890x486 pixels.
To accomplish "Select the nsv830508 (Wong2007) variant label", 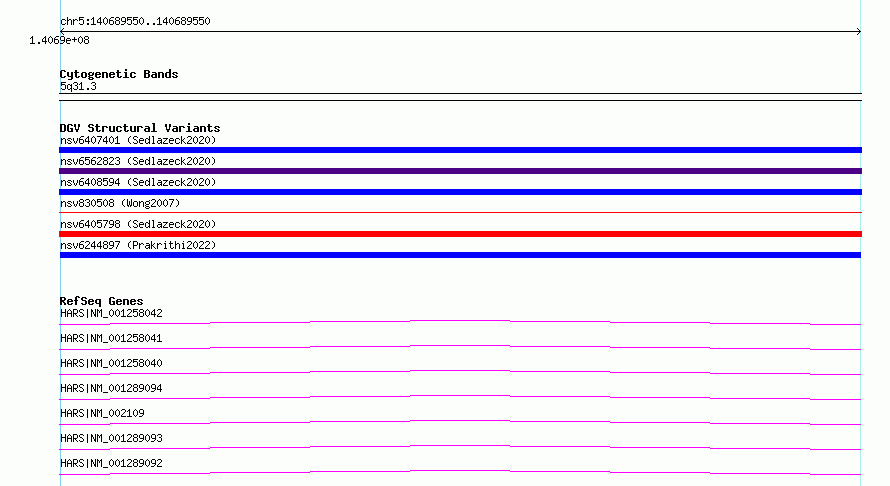I will [x=120, y=203].
